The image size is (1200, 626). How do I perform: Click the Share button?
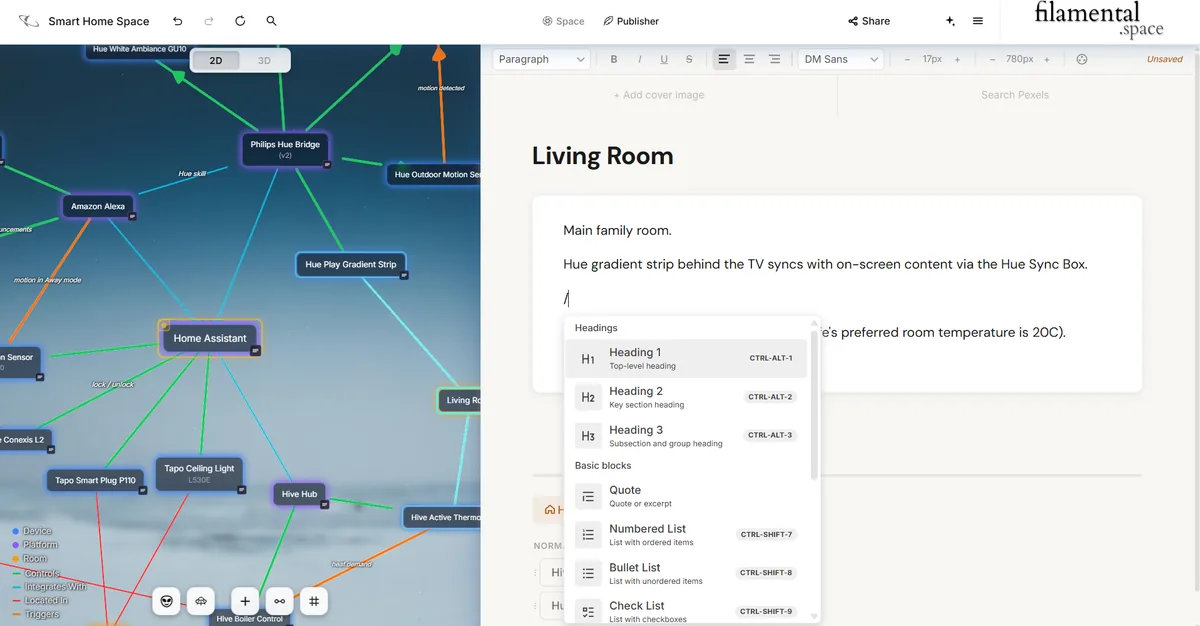tap(869, 21)
